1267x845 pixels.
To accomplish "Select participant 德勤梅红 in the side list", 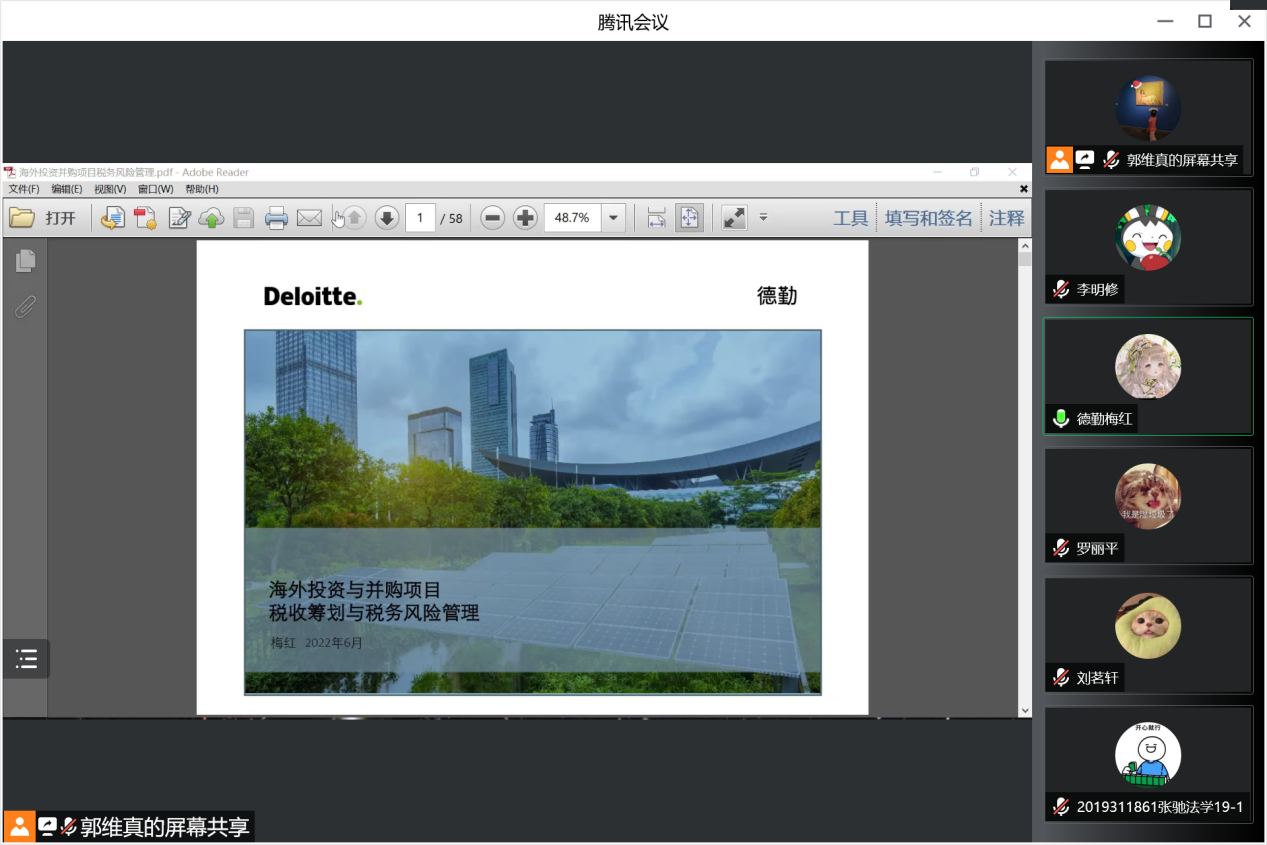I will coord(1148,377).
